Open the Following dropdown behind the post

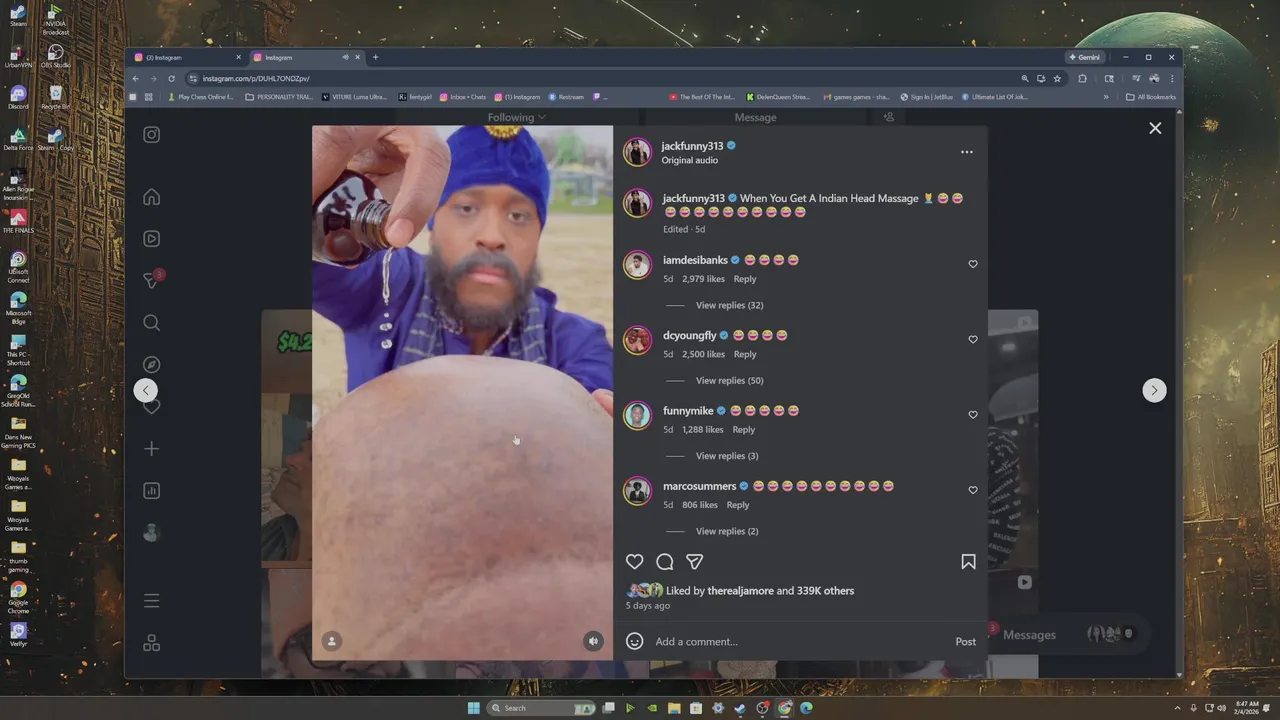click(516, 117)
